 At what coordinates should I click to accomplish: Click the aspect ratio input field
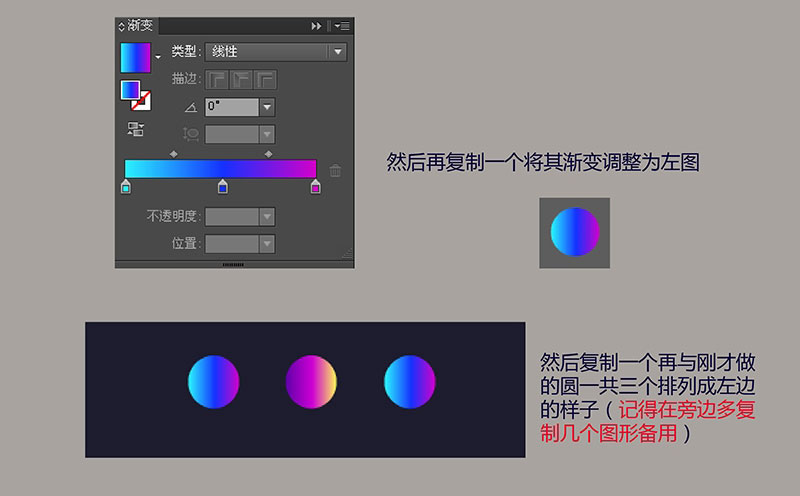(232, 135)
